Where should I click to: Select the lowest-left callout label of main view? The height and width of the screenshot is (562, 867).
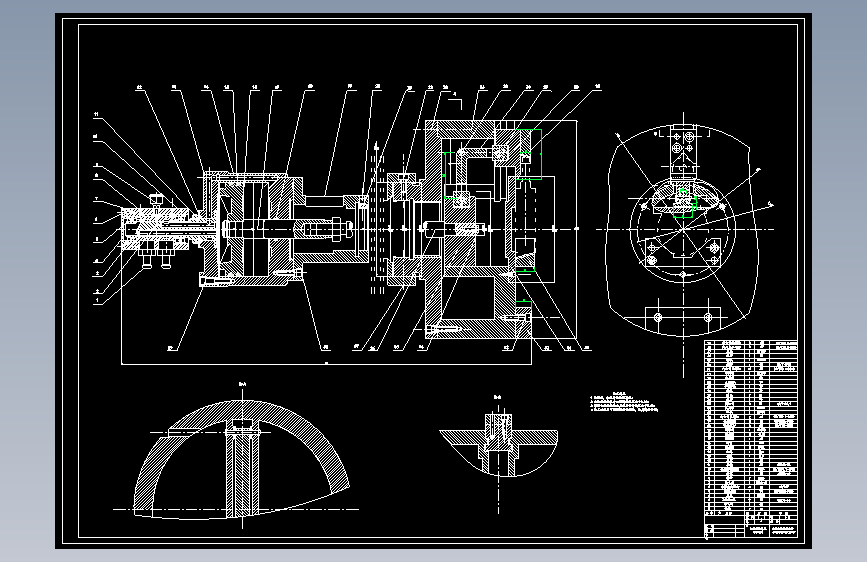coord(98,300)
